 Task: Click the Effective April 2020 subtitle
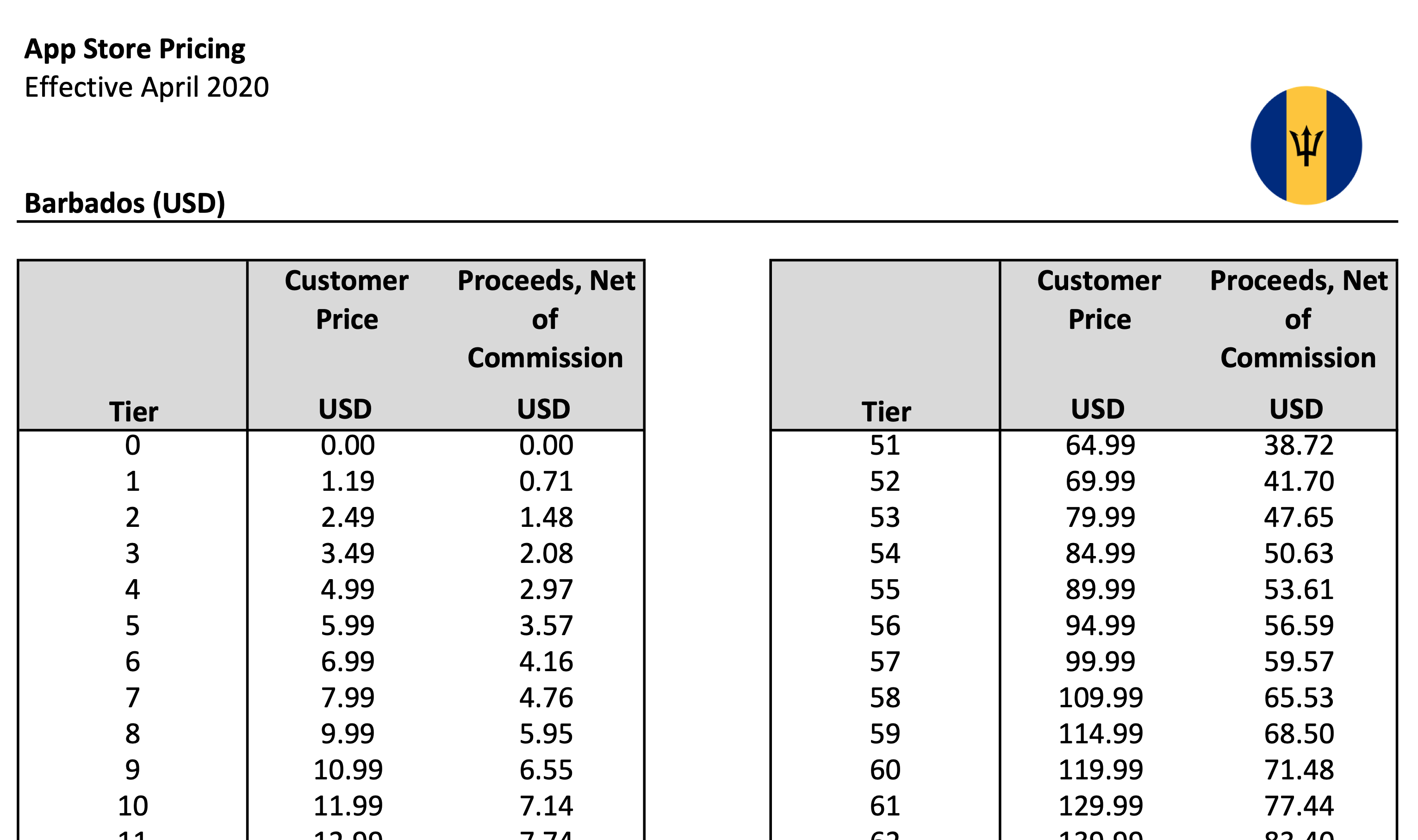[147, 87]
